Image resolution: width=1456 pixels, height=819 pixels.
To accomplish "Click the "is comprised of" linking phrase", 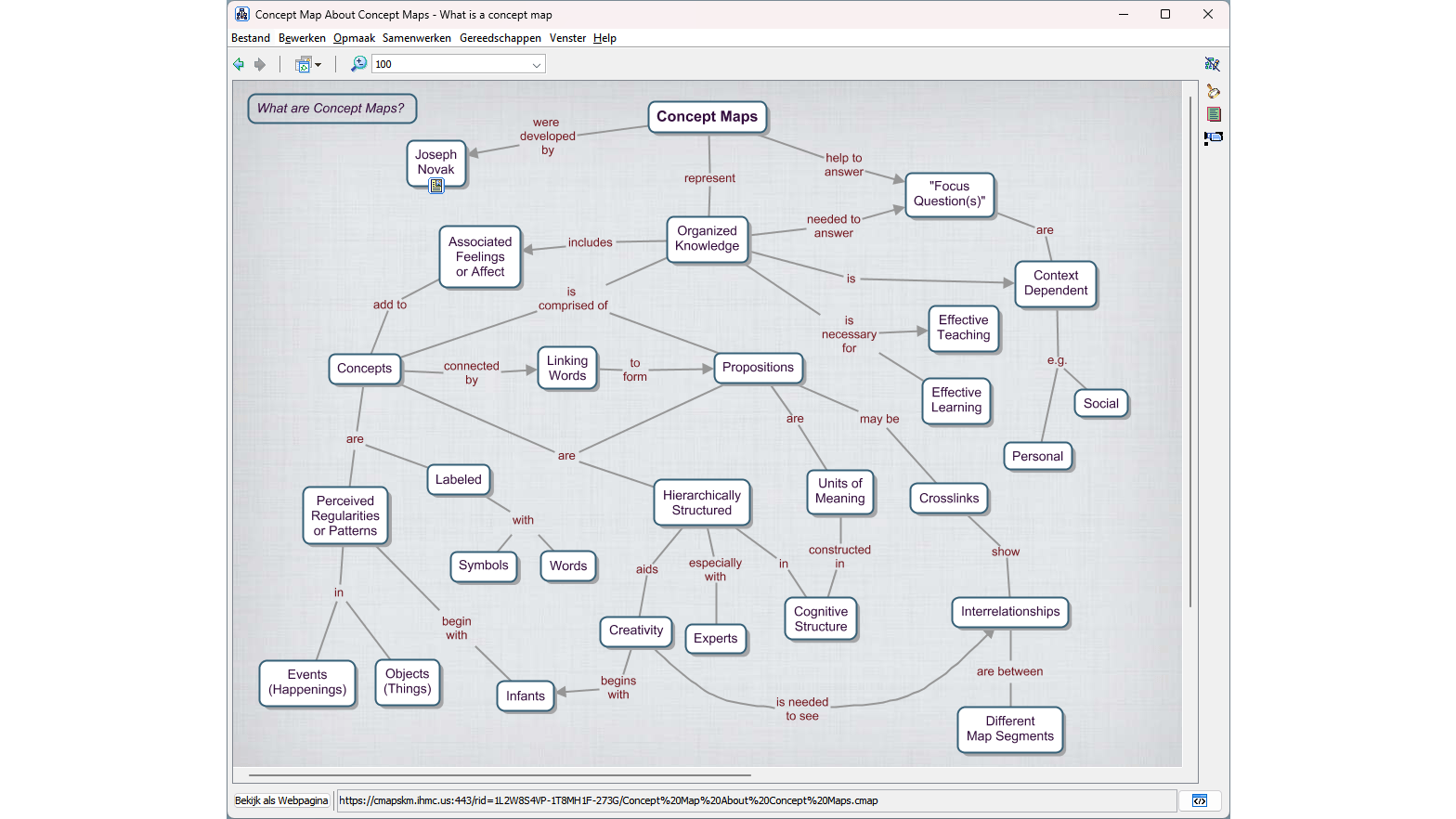I will pos(573,298).
